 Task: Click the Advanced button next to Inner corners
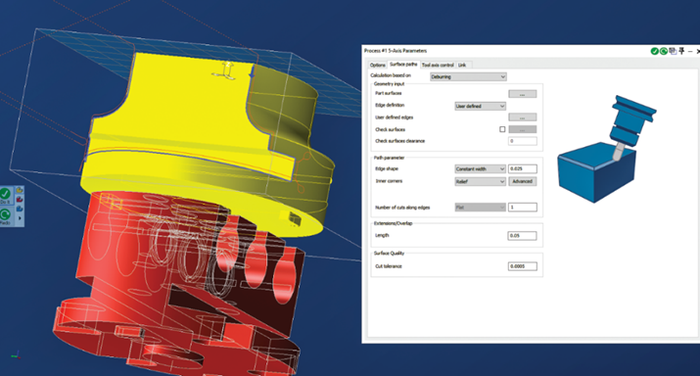[x=522, y=181]
